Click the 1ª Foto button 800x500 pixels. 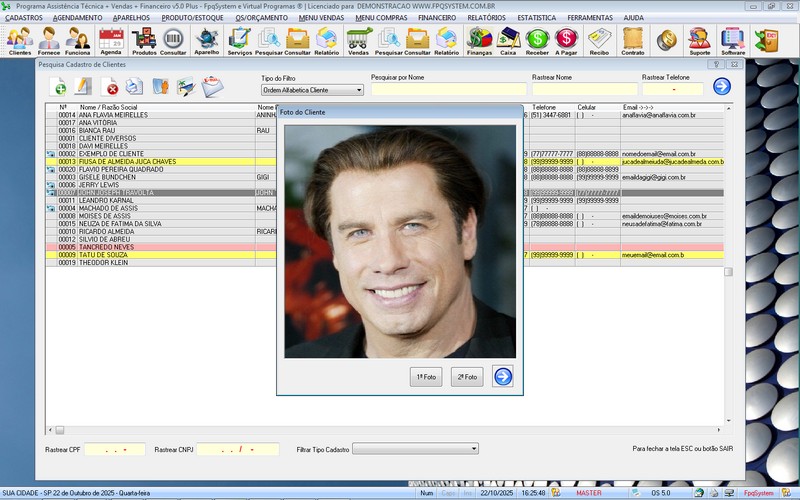(x=426, y=377)
